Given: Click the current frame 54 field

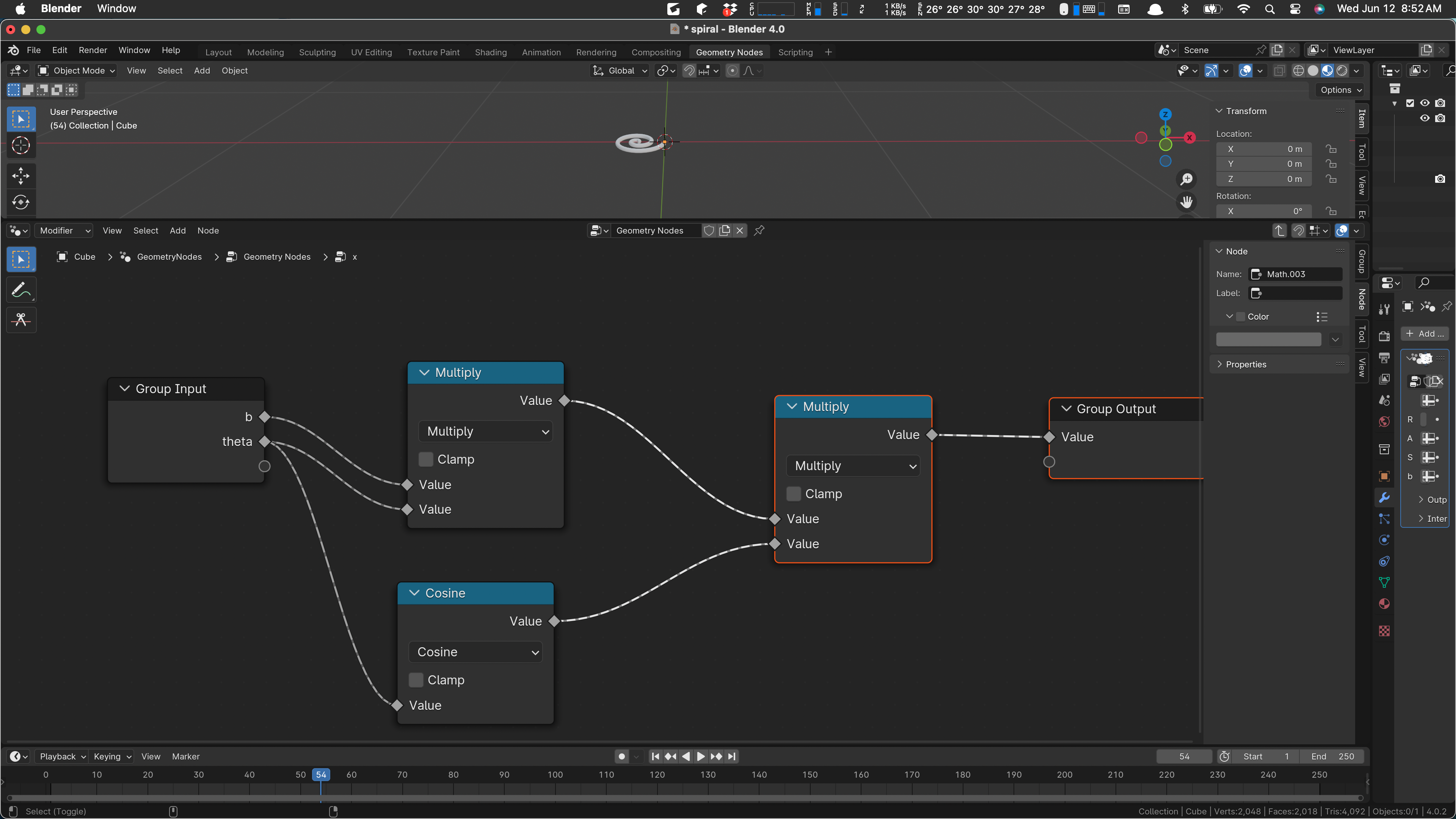Looking at the screenshot, I should click(x=1184, y=756).
